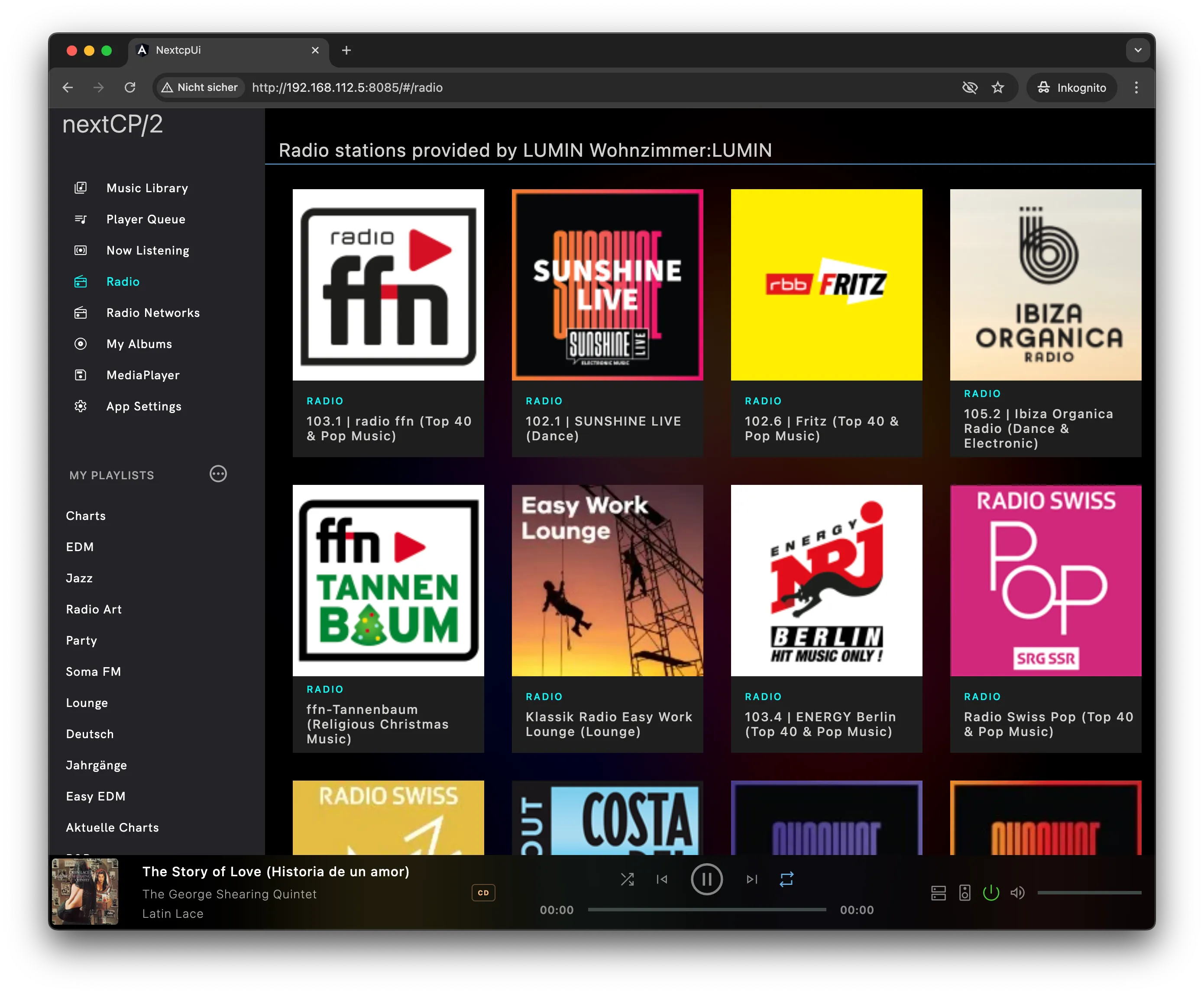Image resolution: width=1204 pixels, height=994 pixels.
Task: Click the MediaPlayer icon
Action: (x=81, y=375)
